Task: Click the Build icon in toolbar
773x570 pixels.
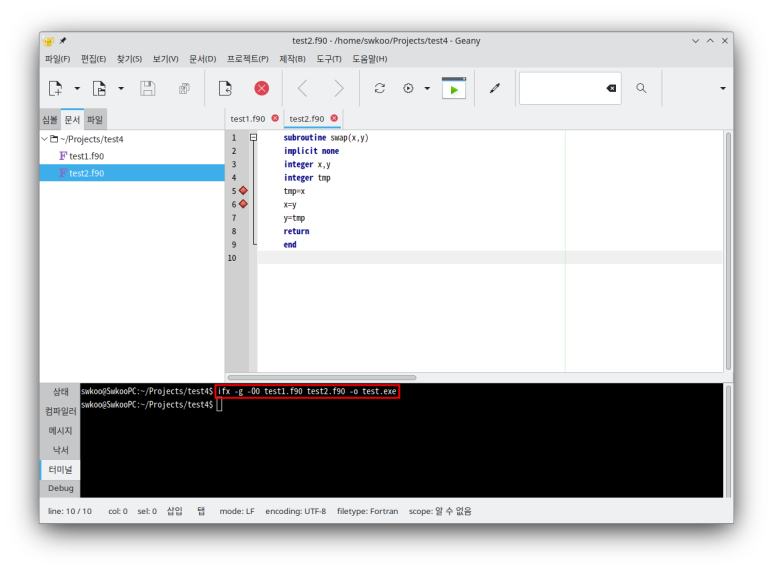Action: click(408, 88)
